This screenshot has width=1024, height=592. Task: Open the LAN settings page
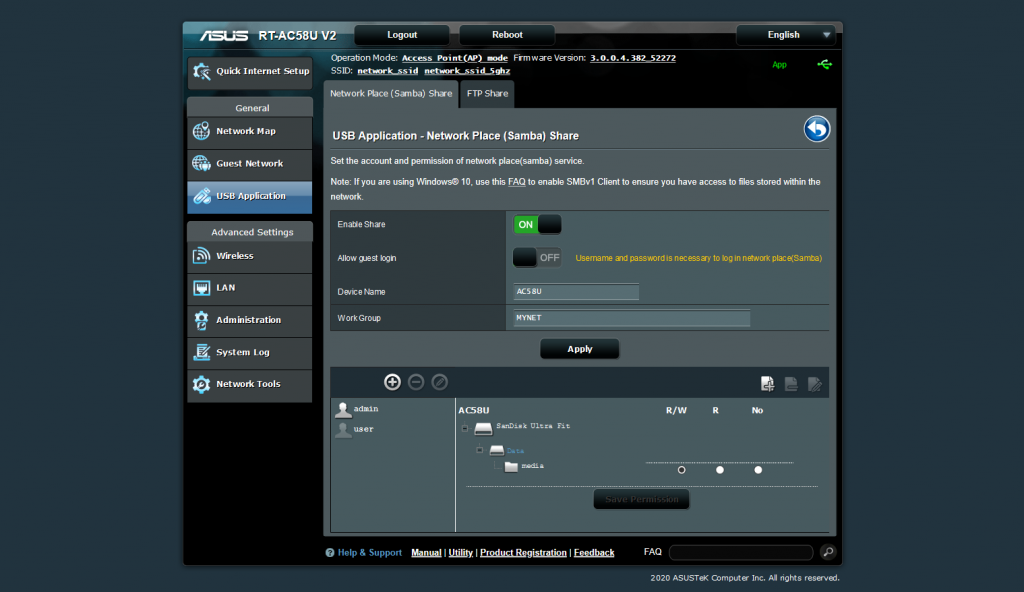[x=250, y=288]
